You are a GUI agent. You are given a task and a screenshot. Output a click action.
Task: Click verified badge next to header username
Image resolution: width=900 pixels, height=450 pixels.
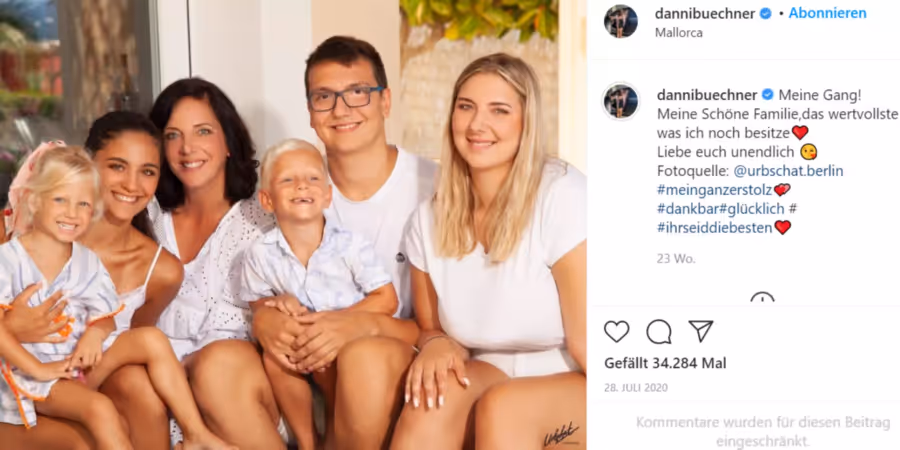pos(766,14)
